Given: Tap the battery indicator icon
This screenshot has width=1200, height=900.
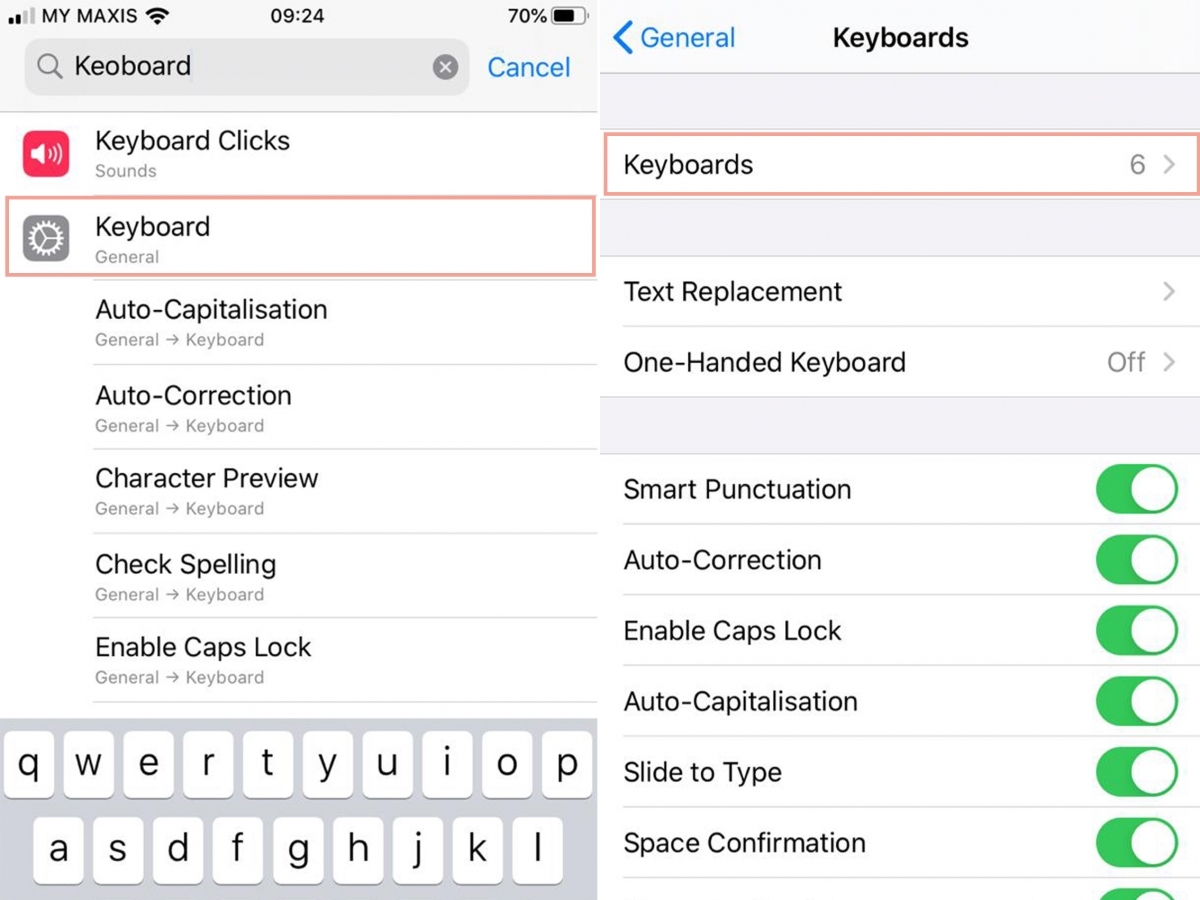Looking at the screenshot, I should (x=569, y=16).
